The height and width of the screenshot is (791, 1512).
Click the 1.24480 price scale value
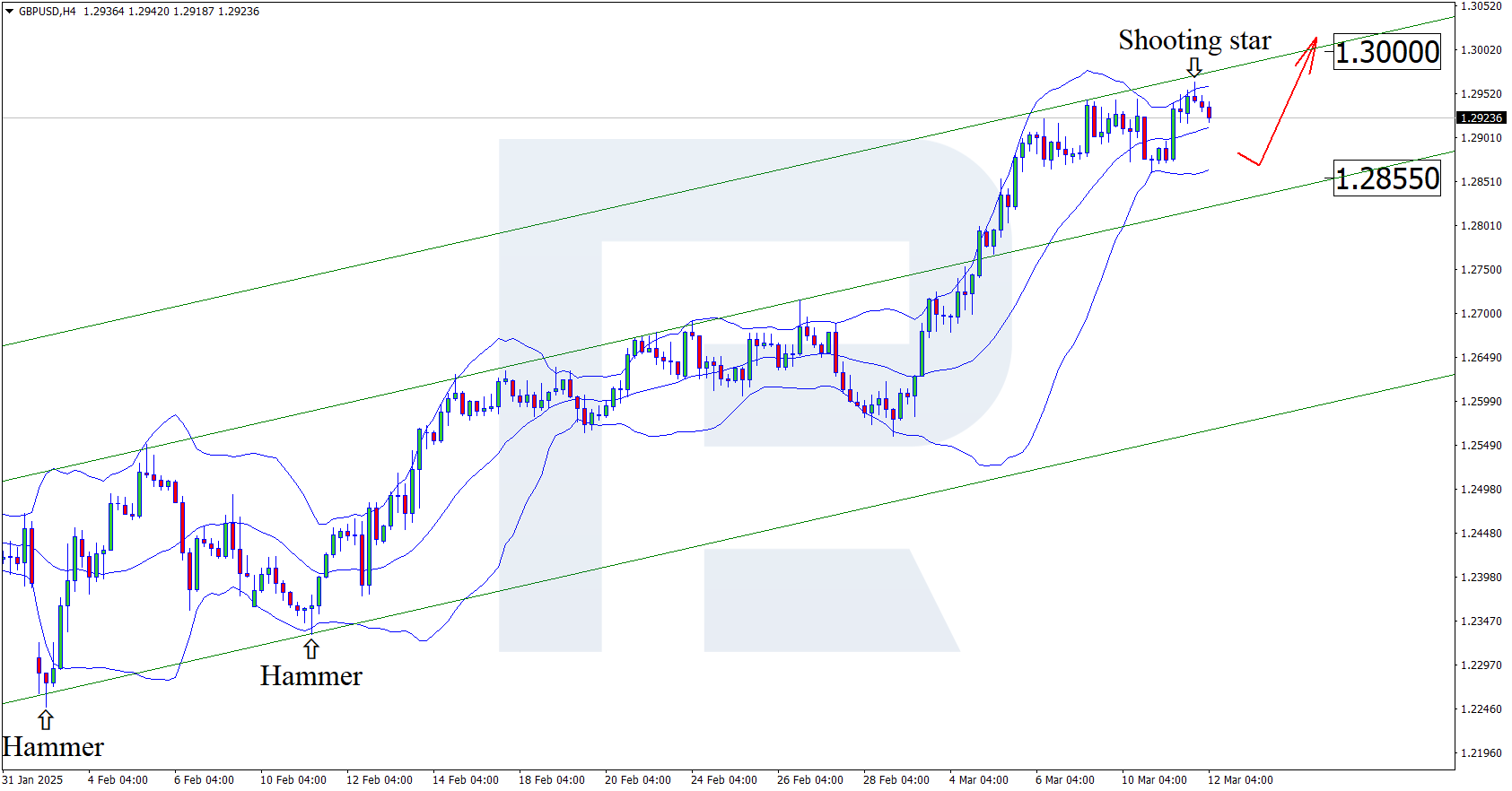tap(1481, 534)
